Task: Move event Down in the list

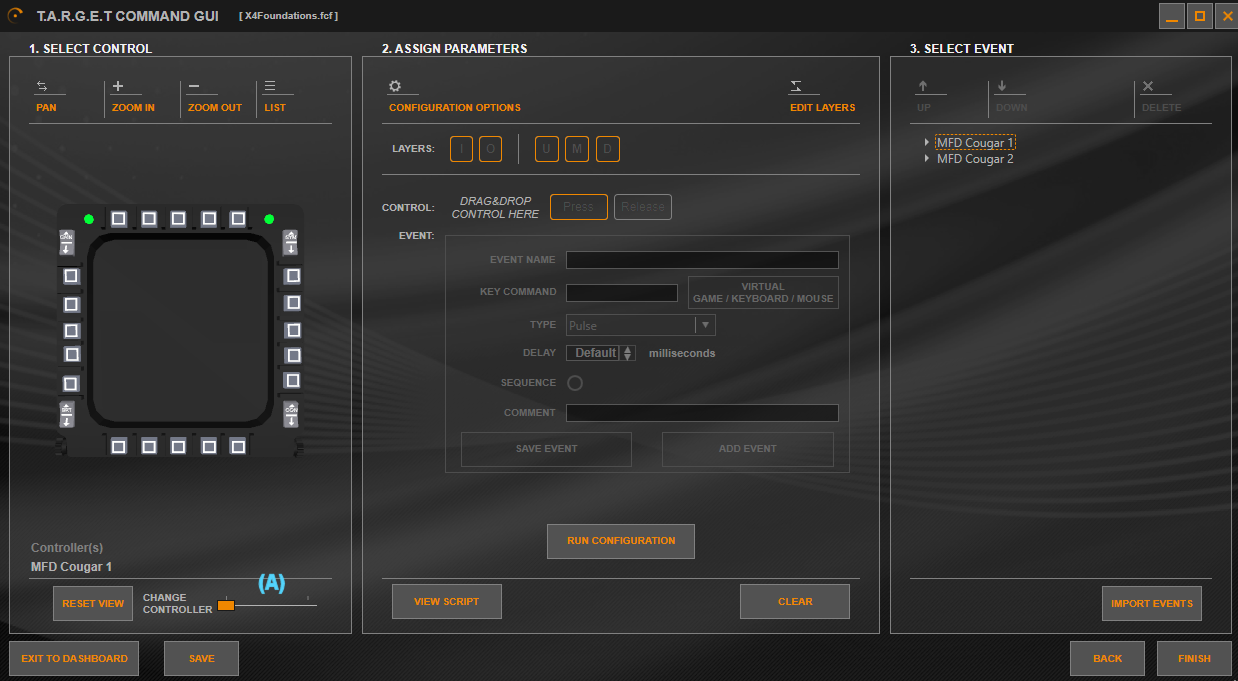Action: tap(1011, 96)
